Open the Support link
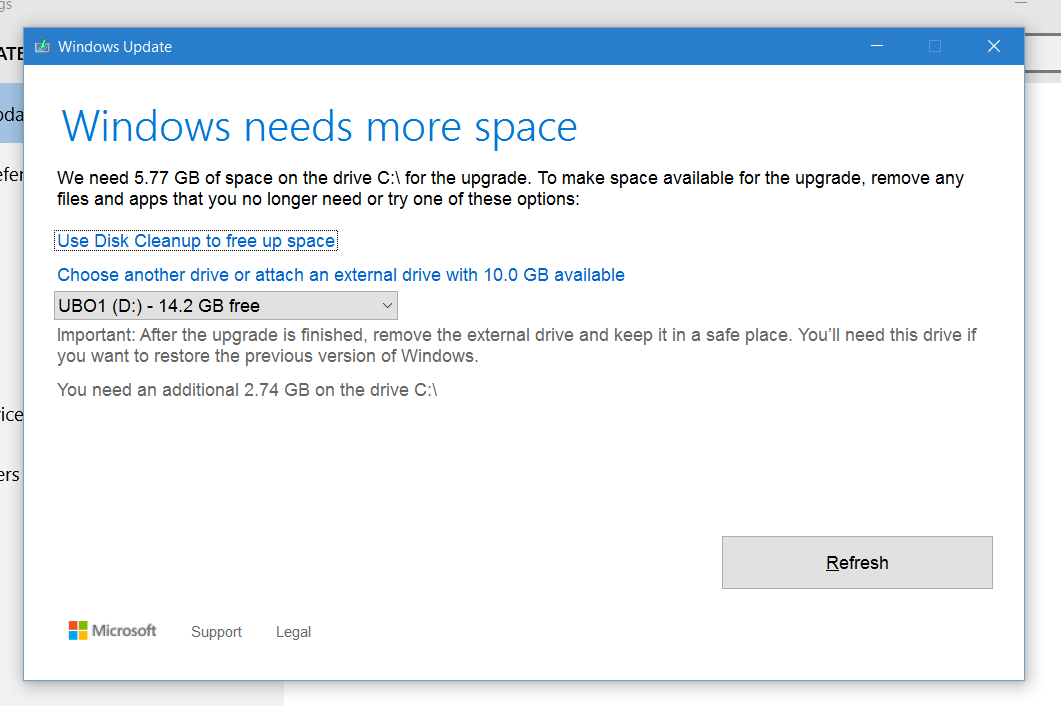1061x706 pixels. tap(216, 632)
